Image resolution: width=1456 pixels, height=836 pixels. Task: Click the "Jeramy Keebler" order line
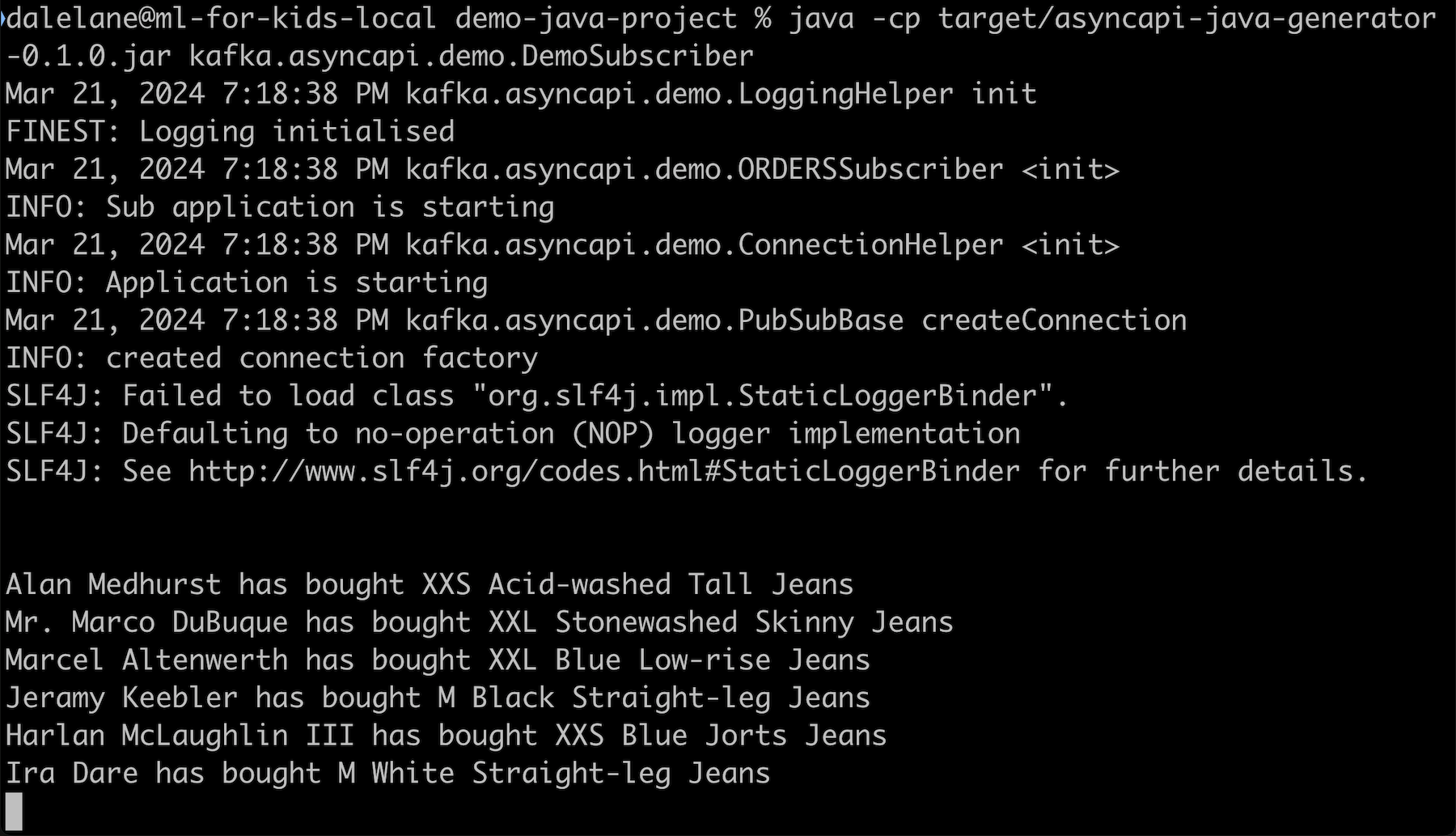[437, 698]
